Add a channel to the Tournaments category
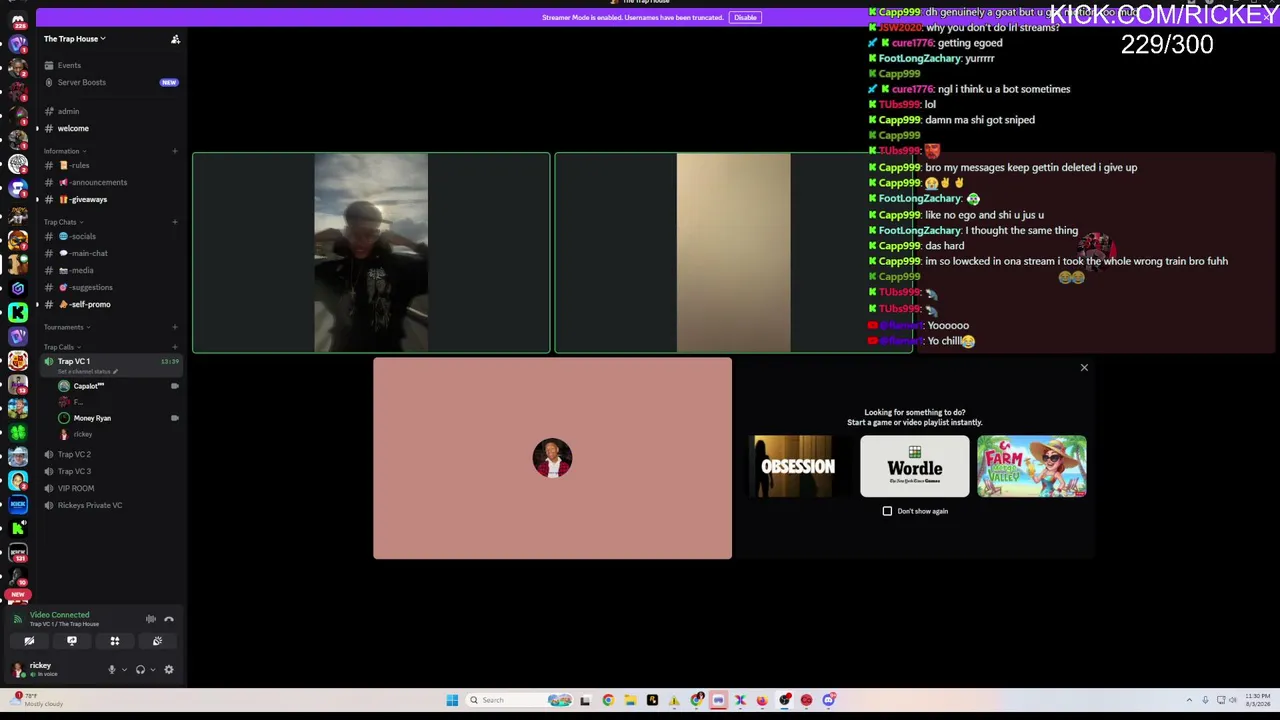 tap(175, 327)
